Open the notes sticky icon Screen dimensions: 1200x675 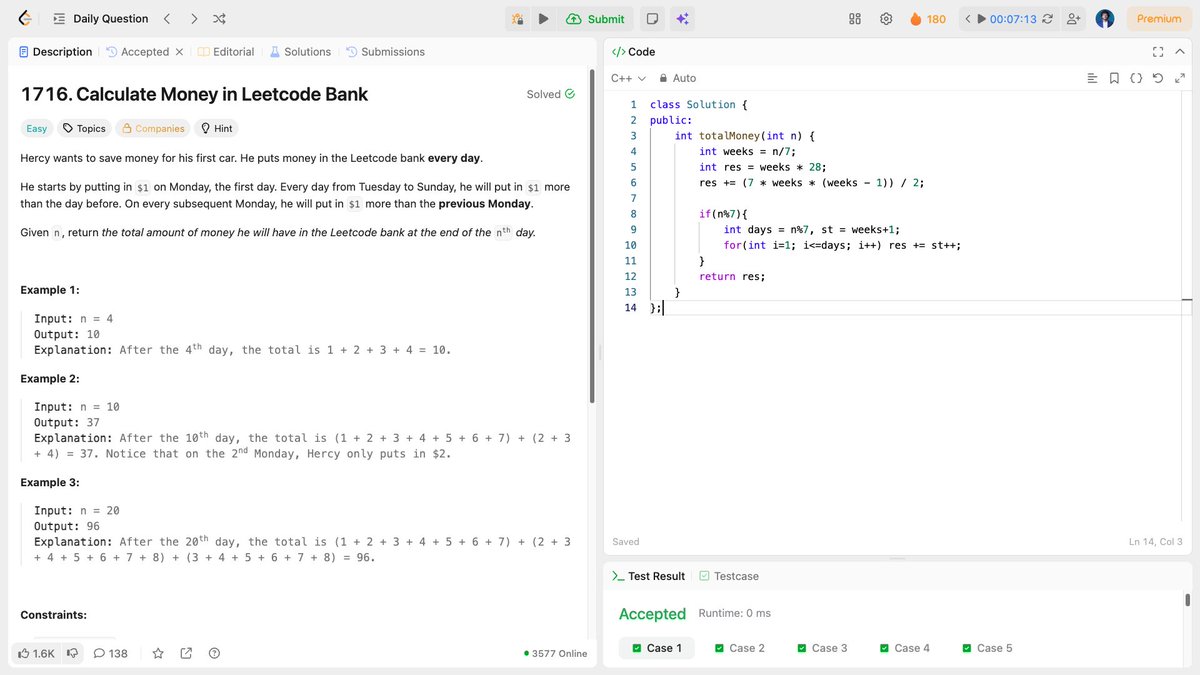[651, 19]
